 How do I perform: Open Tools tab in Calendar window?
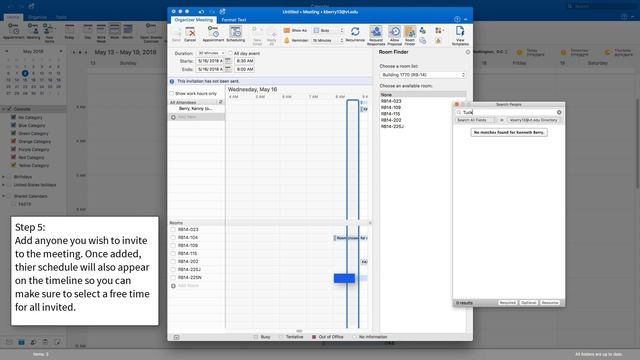tap(61, 17)
